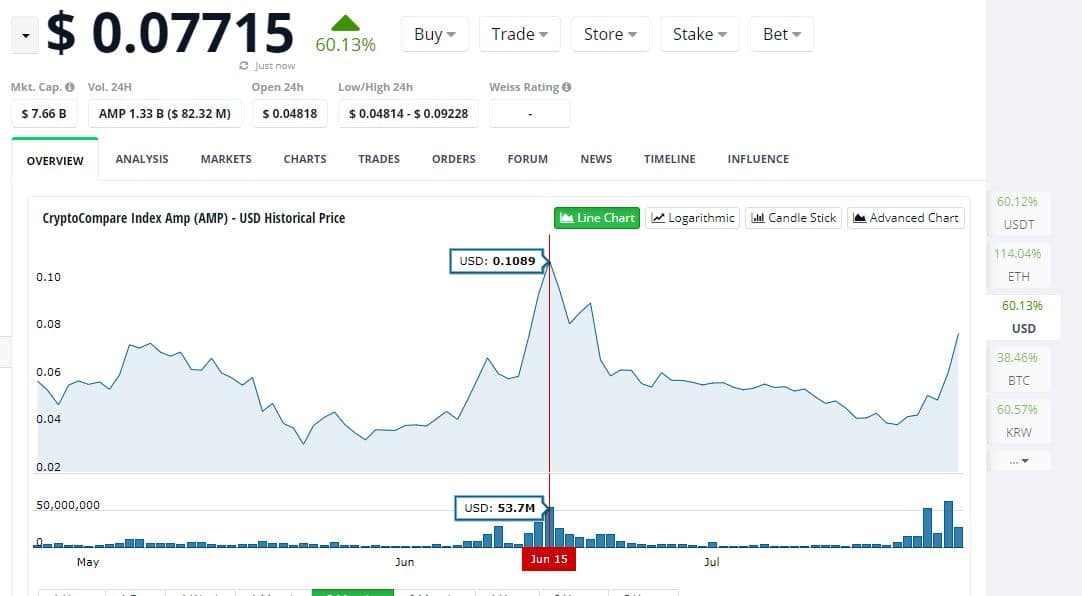Click the 0.08 y-axis label
The width and height of the screenshot is (1082, 596).
48,324
